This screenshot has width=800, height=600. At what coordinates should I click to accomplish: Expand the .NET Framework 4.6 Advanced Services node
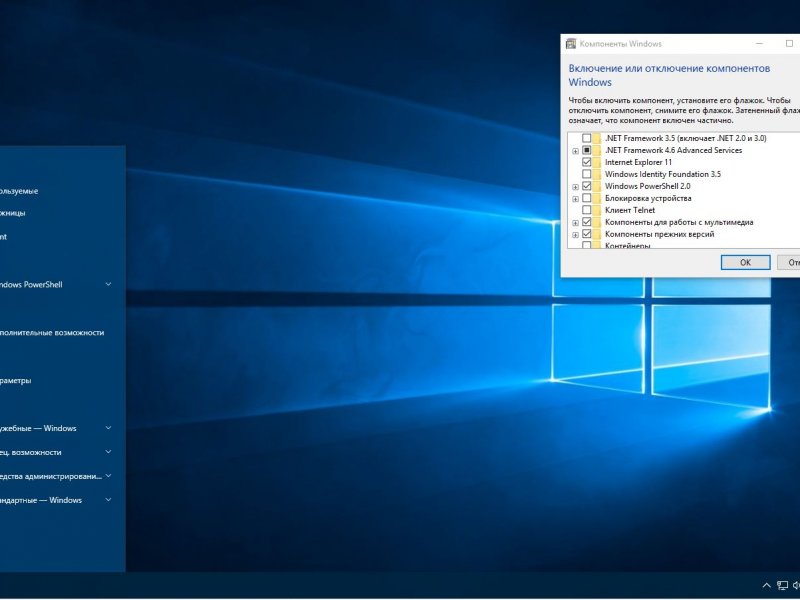pyautogui.click(x=576, y=151)
